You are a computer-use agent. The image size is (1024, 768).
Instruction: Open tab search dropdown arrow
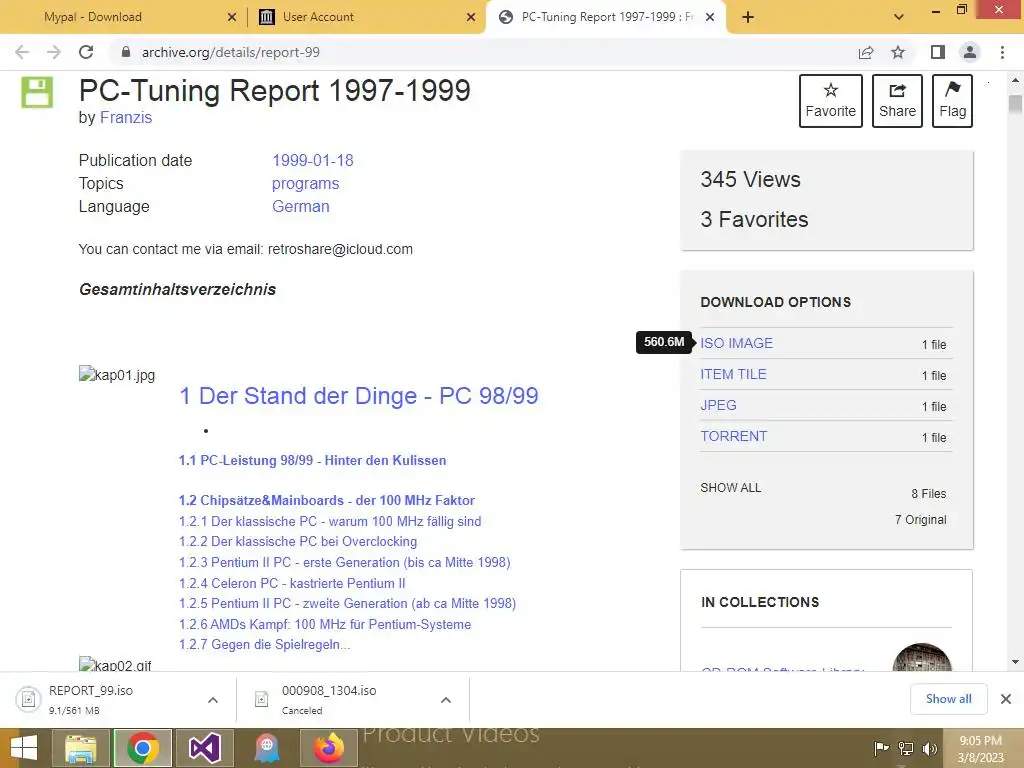899,17
